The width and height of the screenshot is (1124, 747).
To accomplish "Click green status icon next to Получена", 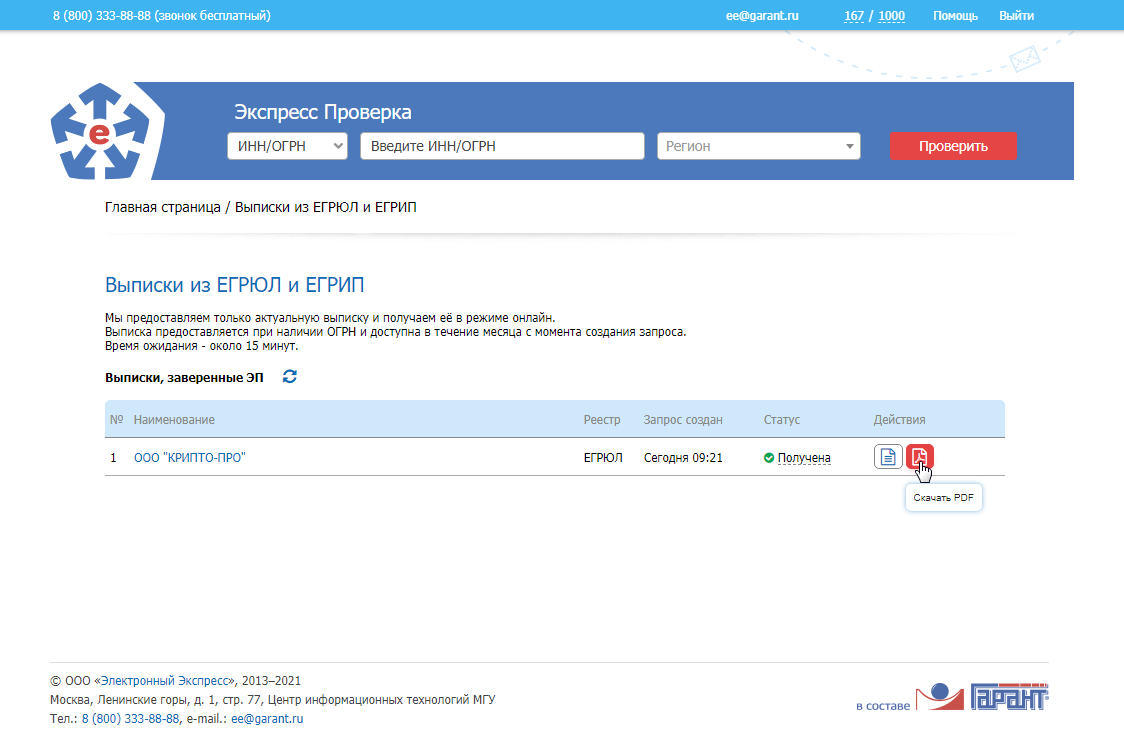I will (769, 458).
